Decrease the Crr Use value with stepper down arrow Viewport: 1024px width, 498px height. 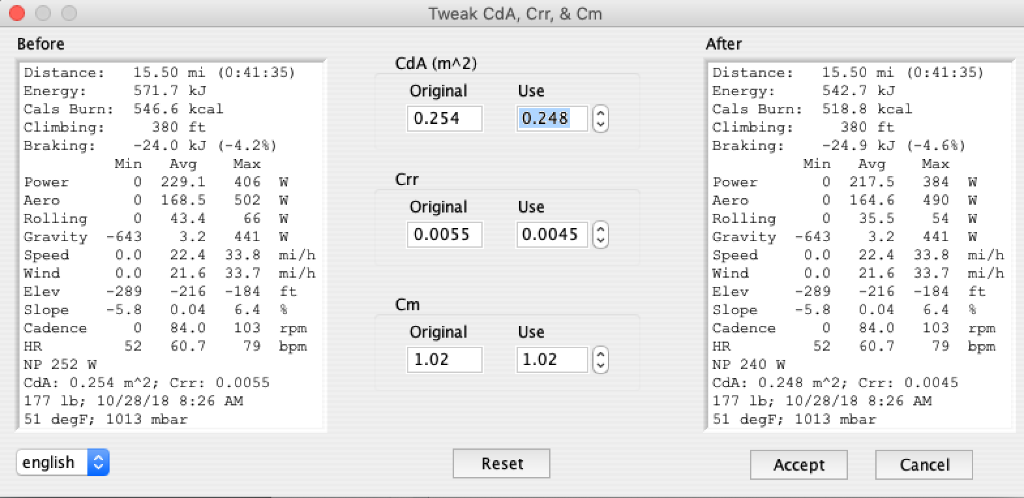click(600, 241)
